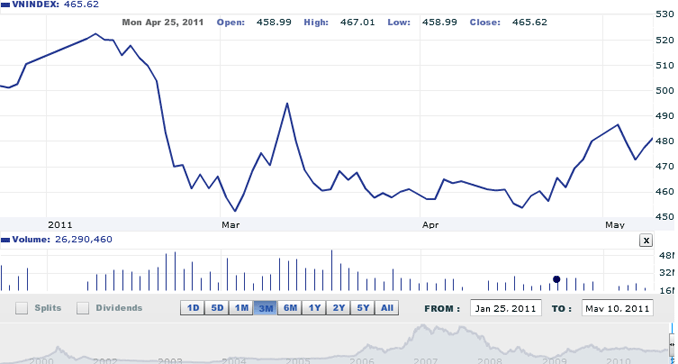Click the Open value 458.99
Screen dimensions: 678x364
pyautogui.click(x=274, y=22)
